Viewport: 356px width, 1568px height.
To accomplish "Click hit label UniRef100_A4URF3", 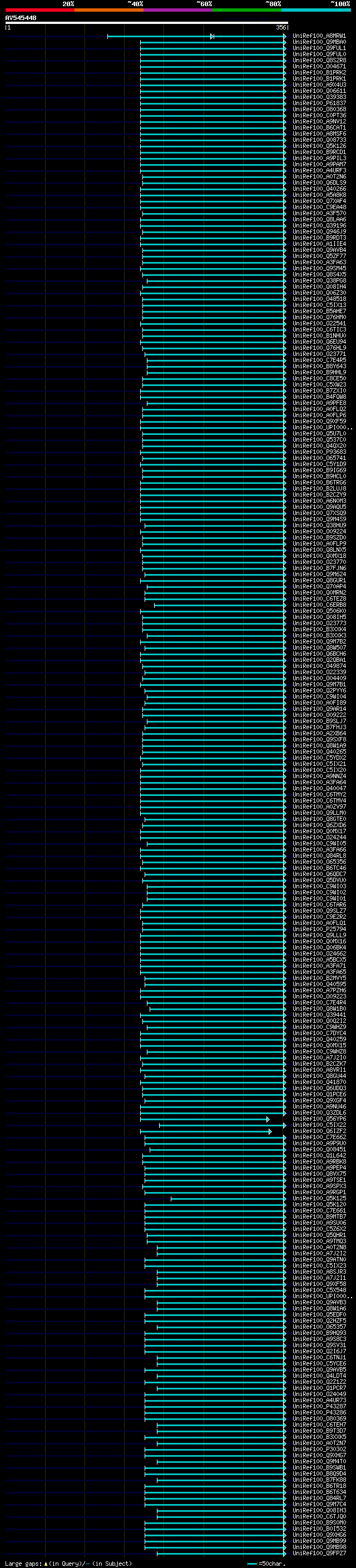I will click(x=319, y=170).
